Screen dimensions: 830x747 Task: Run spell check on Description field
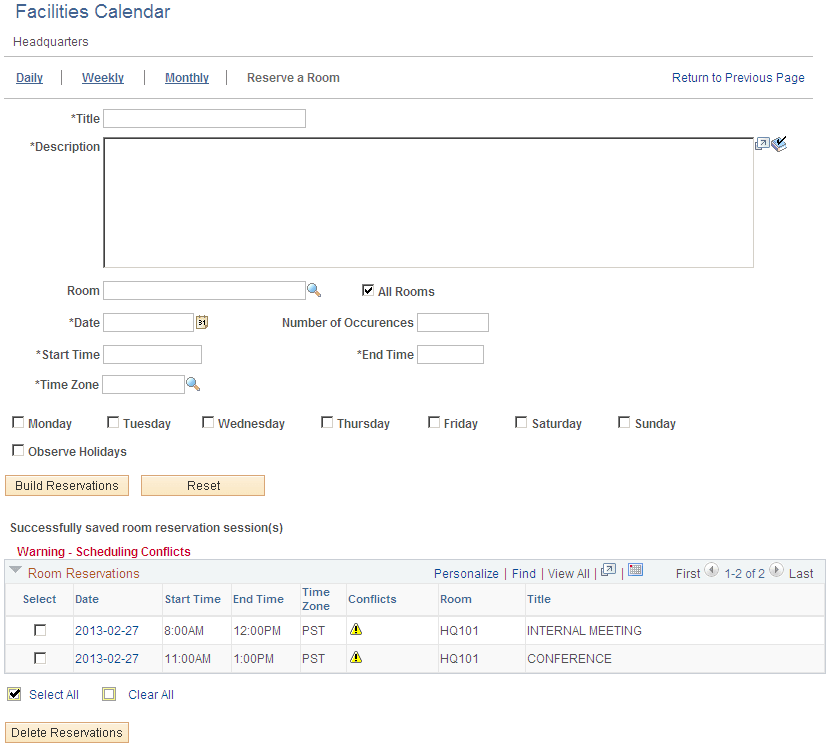779,143
